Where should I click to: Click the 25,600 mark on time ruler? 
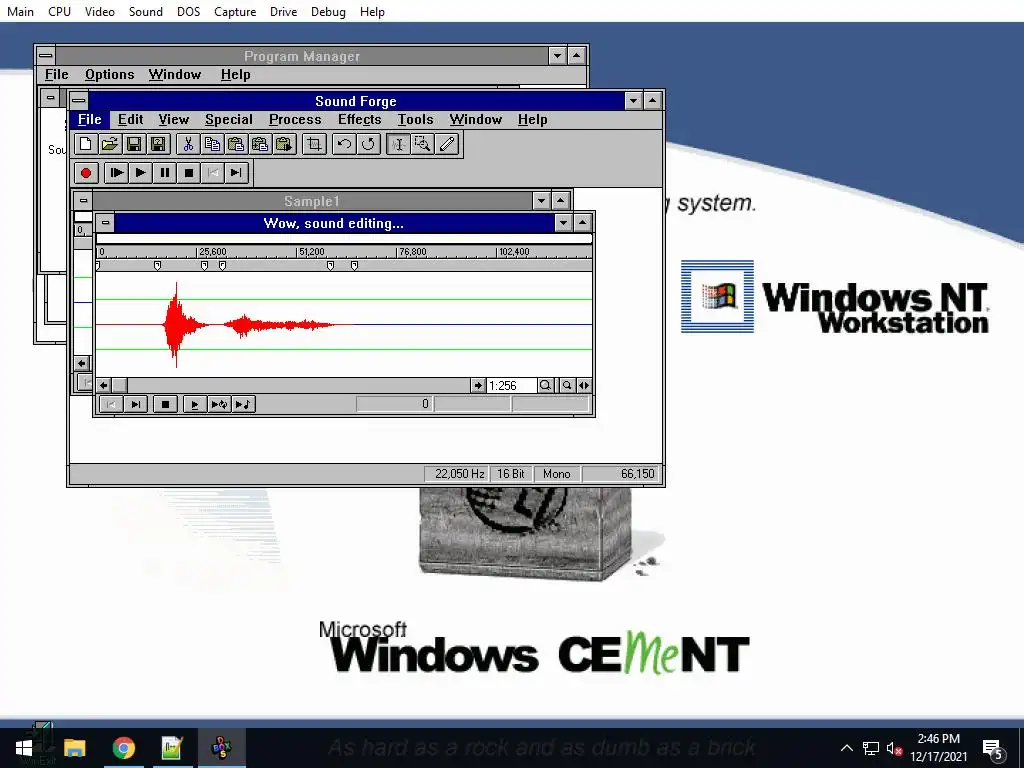(213, 251)
